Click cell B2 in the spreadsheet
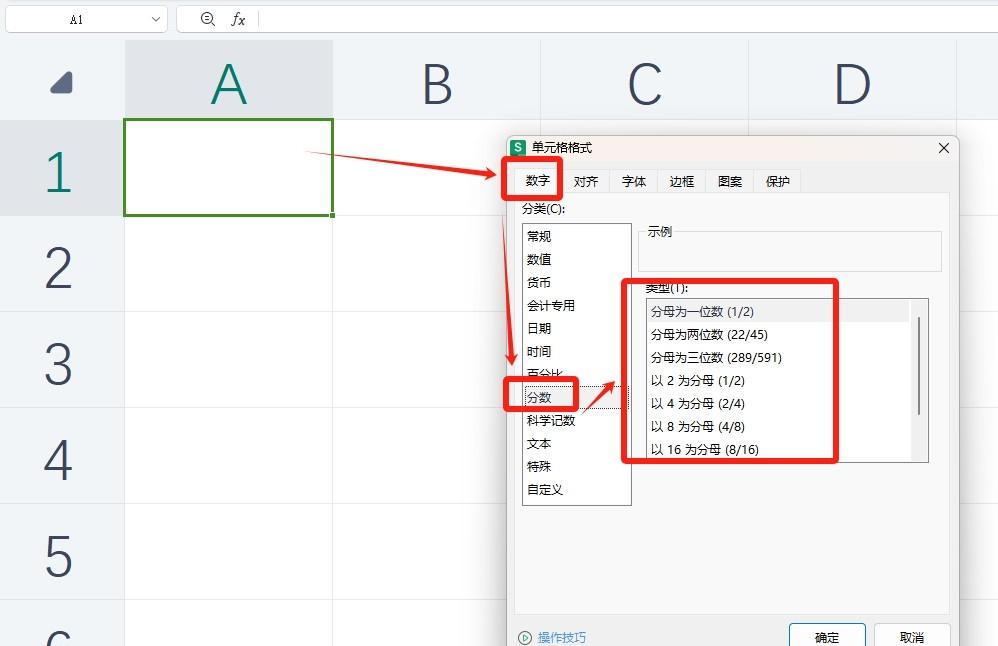998x646 pixels. tap(420, 264)
